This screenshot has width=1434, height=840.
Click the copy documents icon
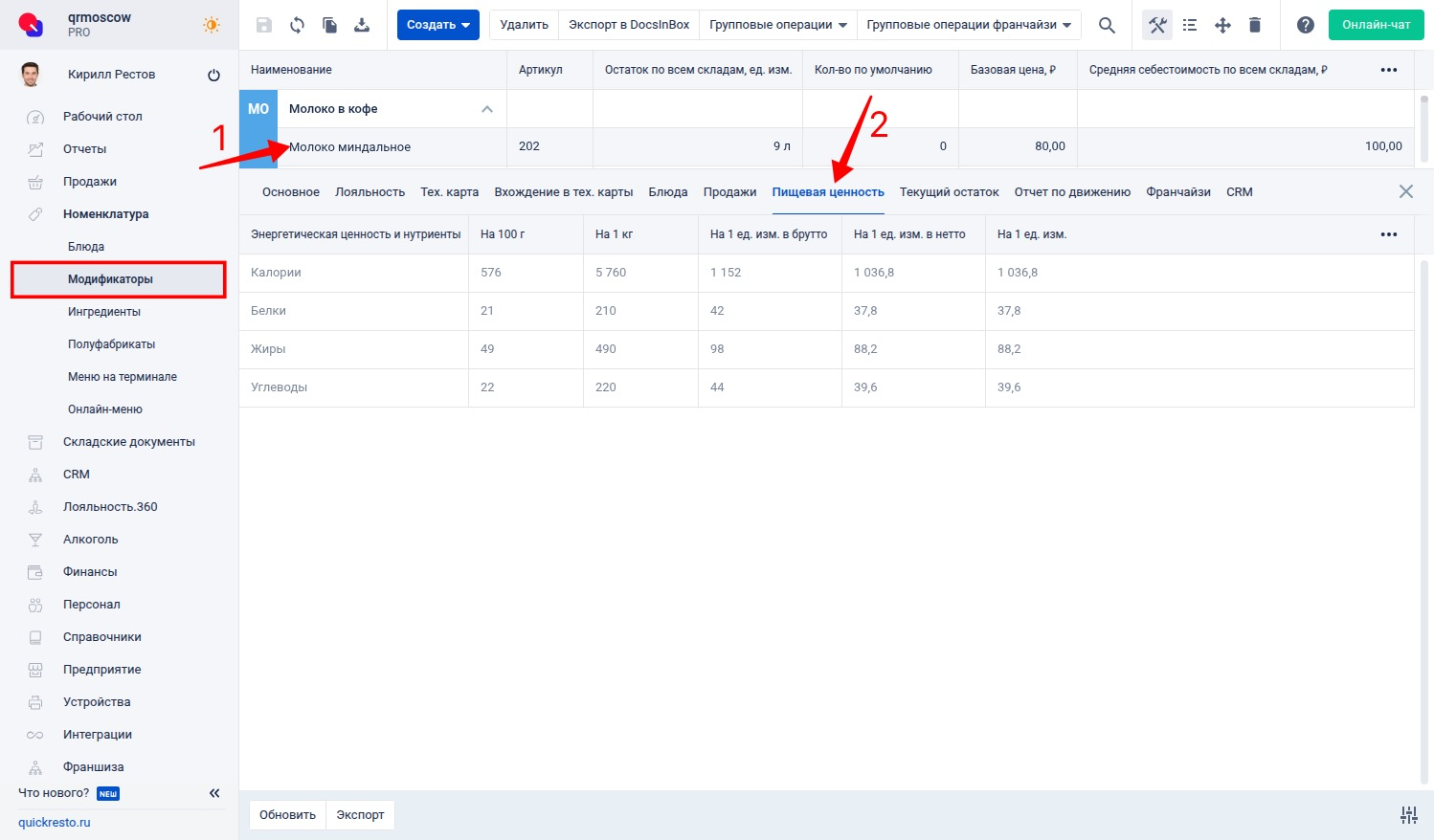point(329,25)
